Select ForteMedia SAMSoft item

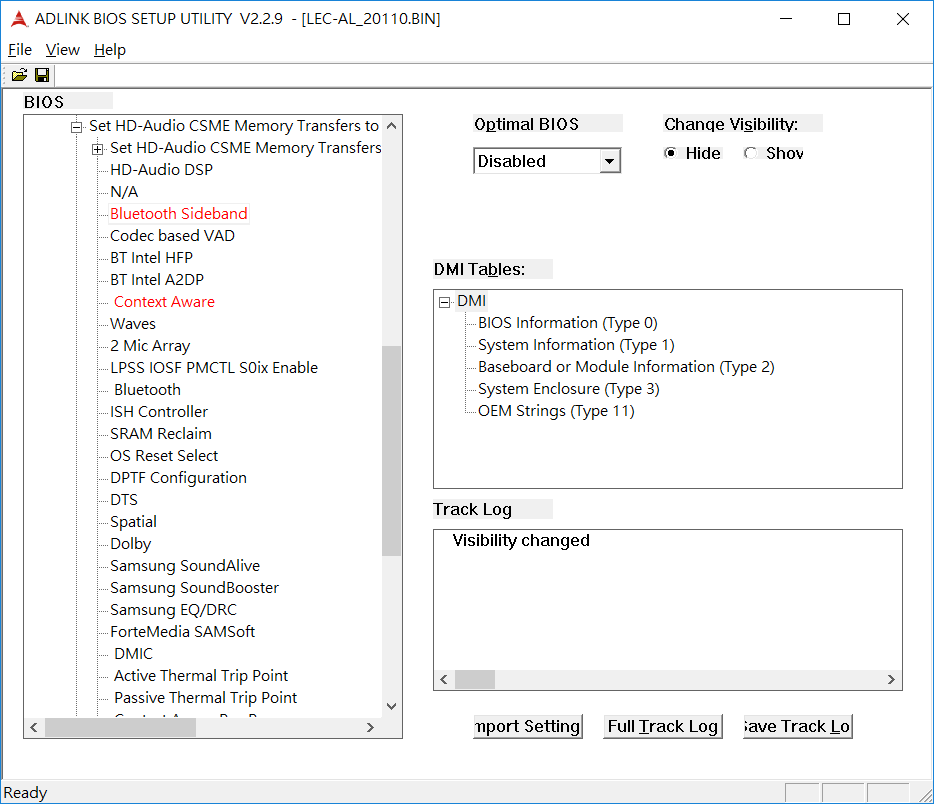click(x=182, y=632)
